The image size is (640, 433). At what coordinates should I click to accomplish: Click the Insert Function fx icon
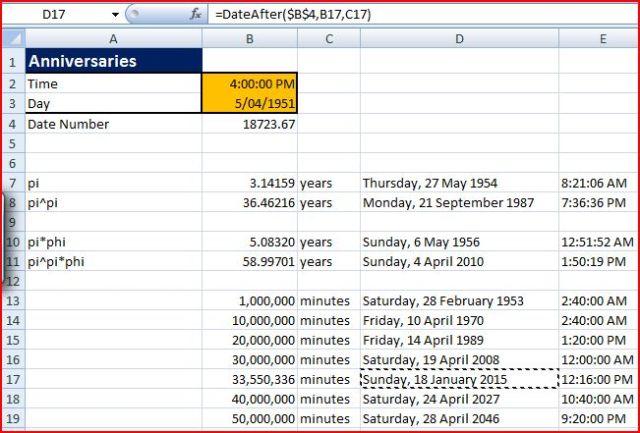(194, 15)
